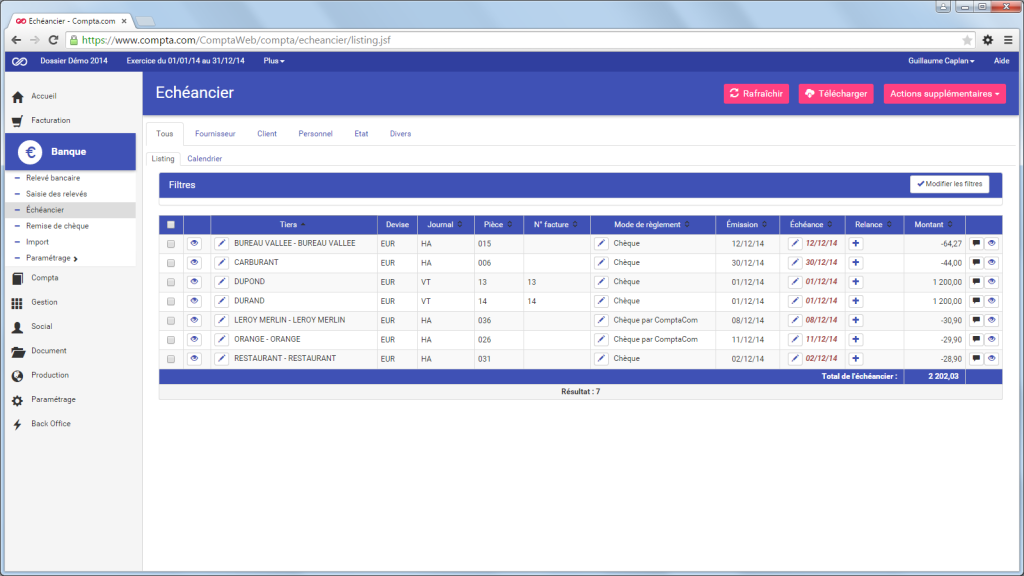Switch to the Client tab
Screen dimensions: 1024x576
[x=266, y=134]
